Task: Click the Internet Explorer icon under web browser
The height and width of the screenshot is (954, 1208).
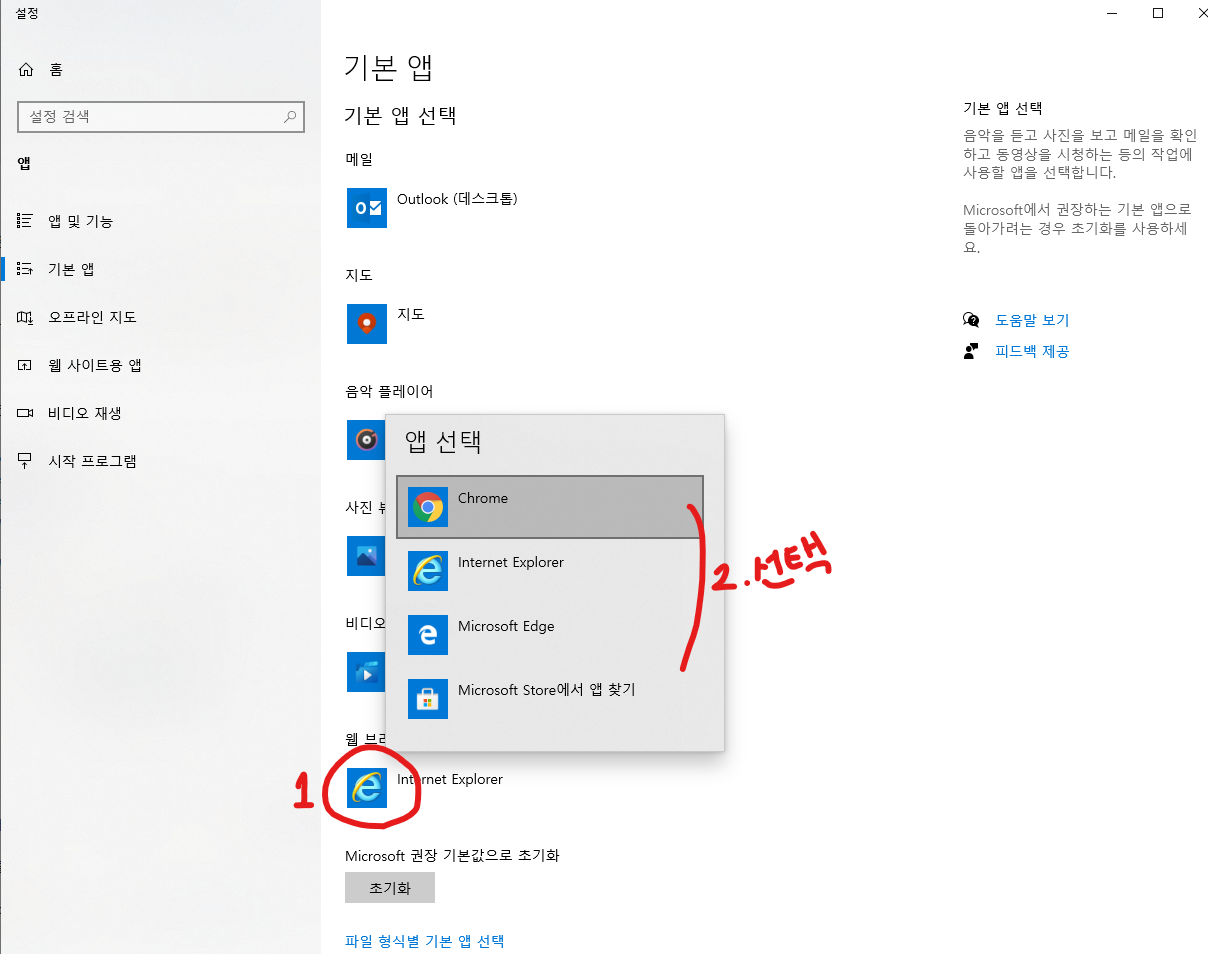Action: click(367, 787)
